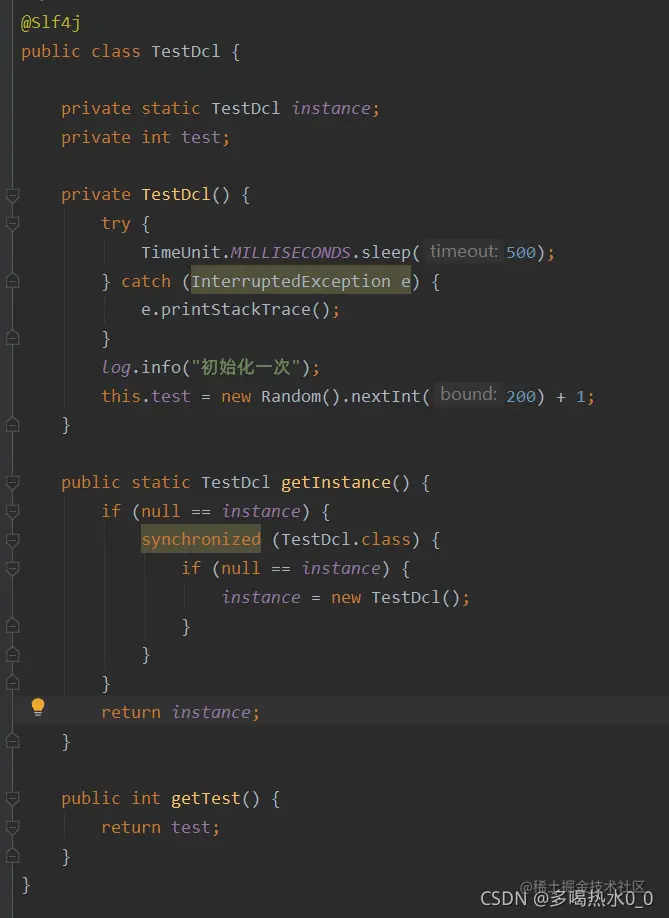Click the fold end marker below return instance

[12, 741]
